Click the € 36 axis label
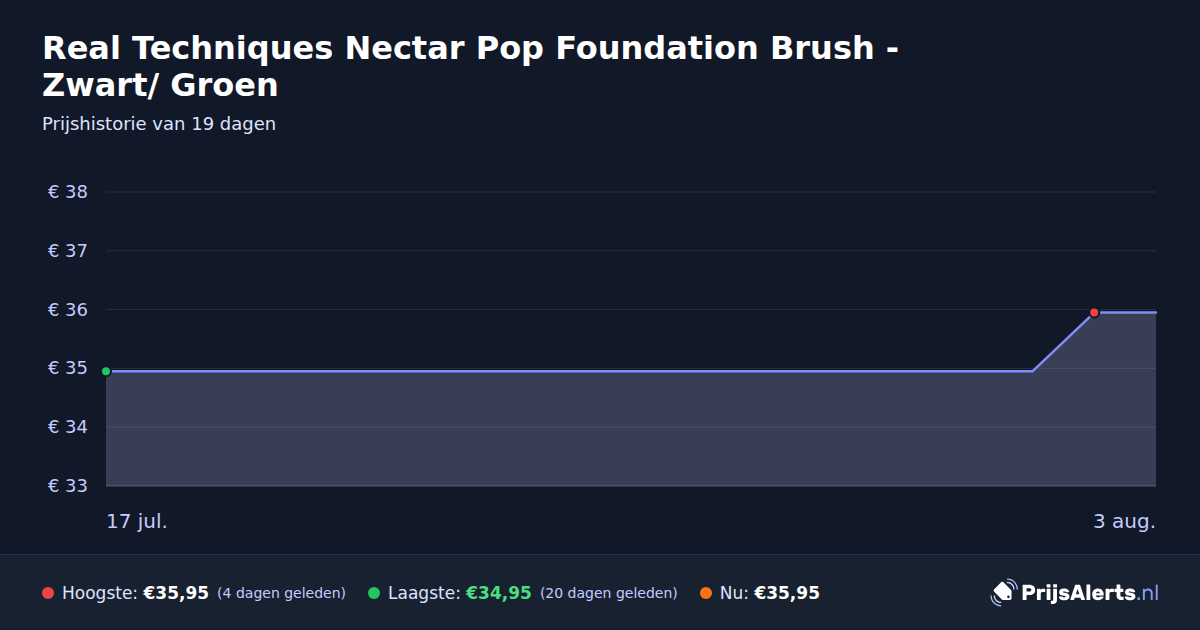 (x=68, y=310)
